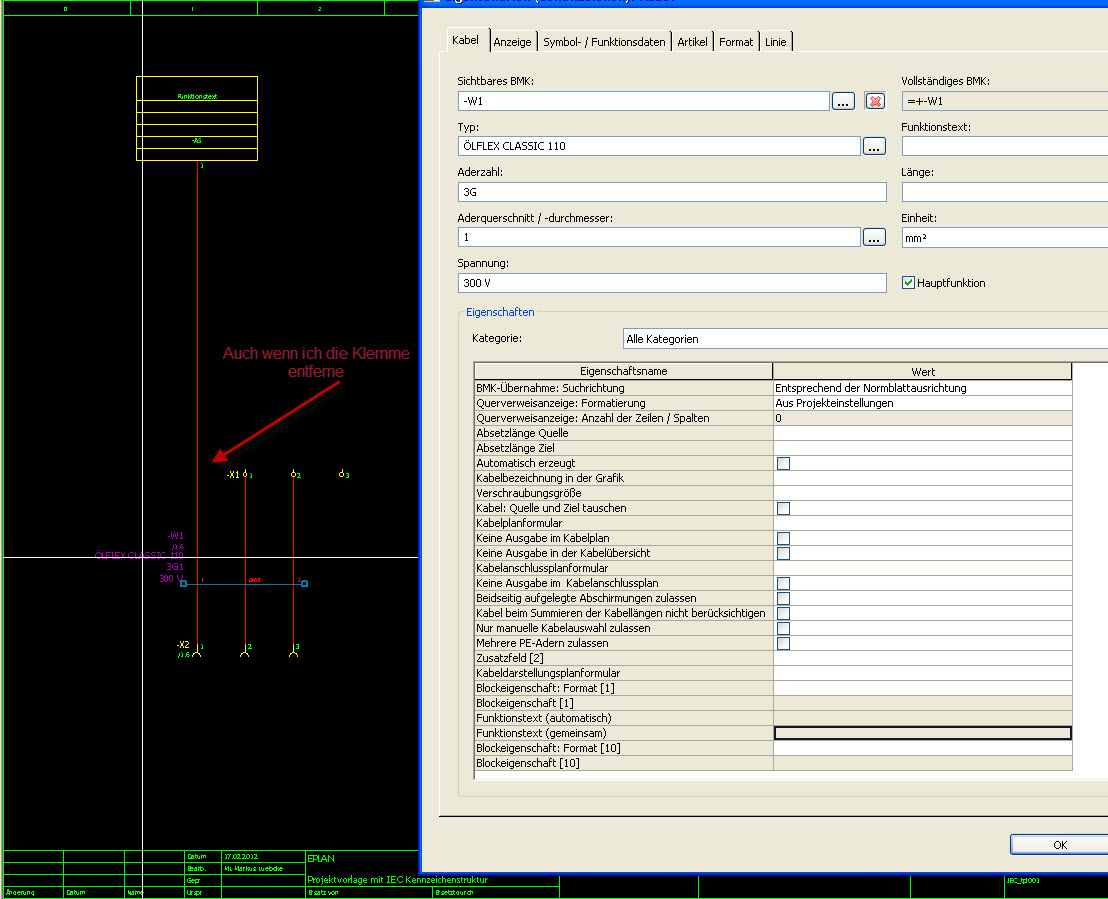Click the Typ field with ÖLFLEX CLASSIC 110
This screenshot has height=899, width=1108.
(x=659, y=146)
